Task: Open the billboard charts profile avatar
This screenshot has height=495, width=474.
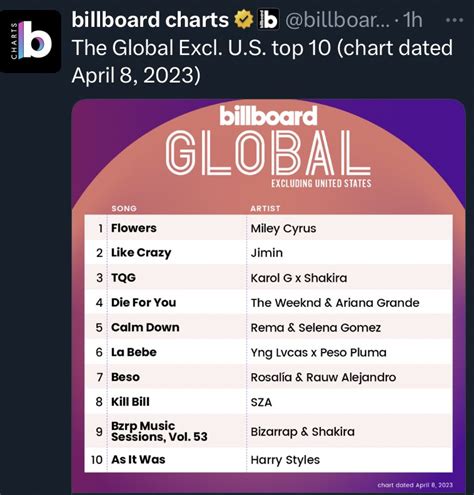Action: coord(30,41)
